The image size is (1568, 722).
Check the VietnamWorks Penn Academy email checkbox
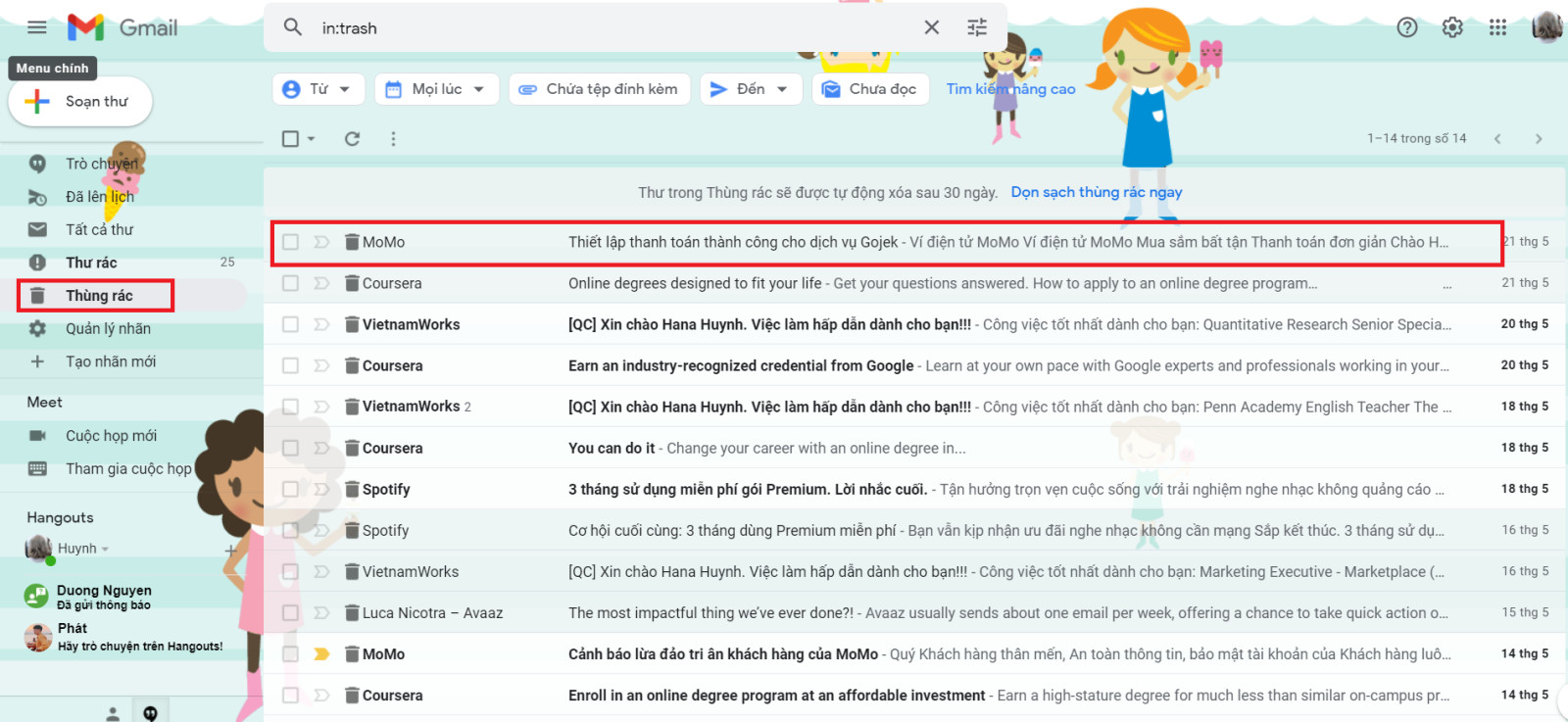[290, 407]
